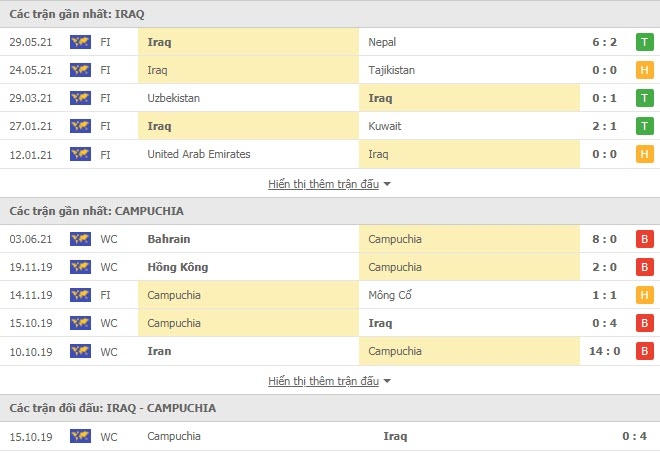Expand more matches under the IRAQ section
Image resolution: width=660 pixels, height=453 pixels.
[324, 184]
